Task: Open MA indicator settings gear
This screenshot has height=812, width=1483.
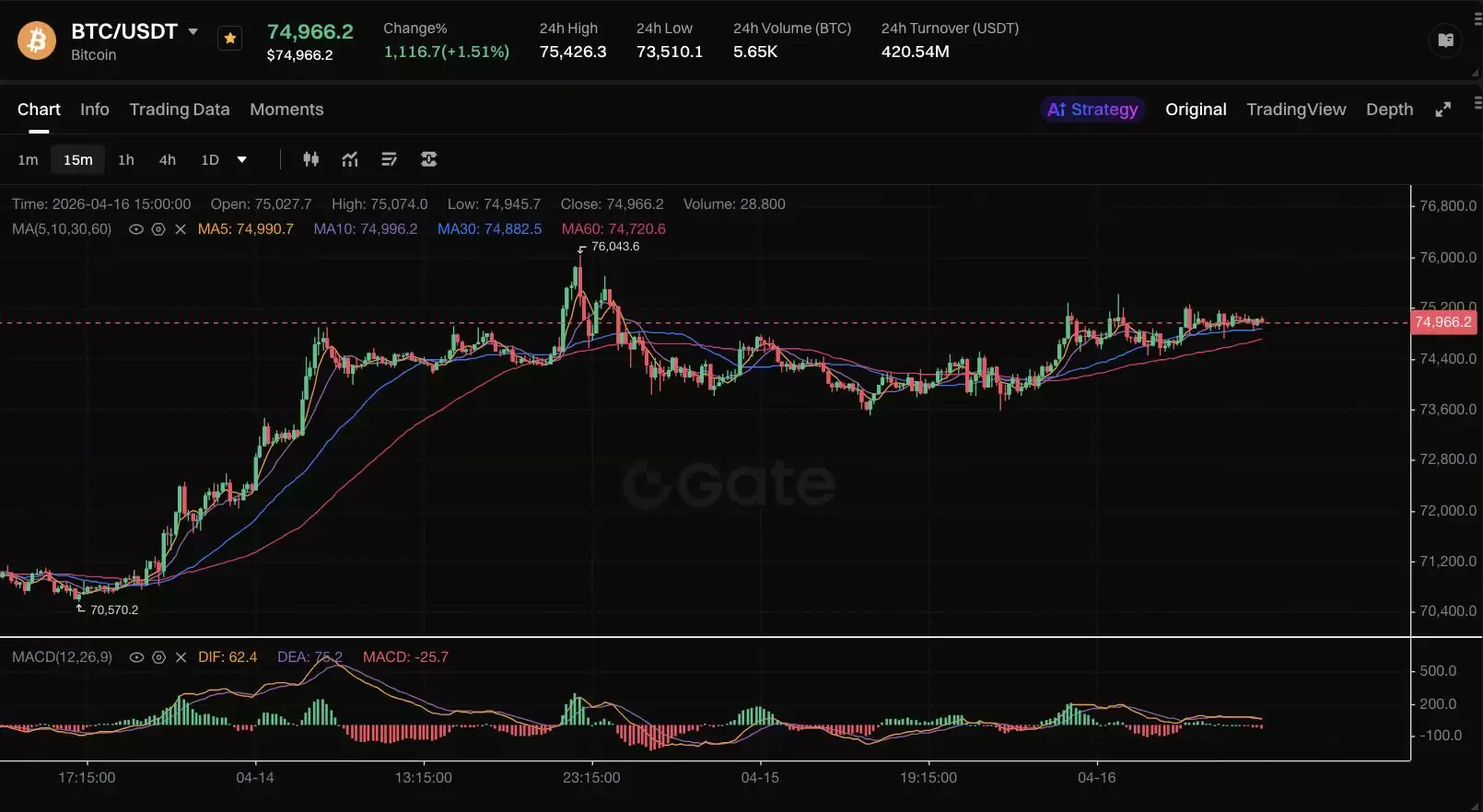Action: click(x=158, y=229)
